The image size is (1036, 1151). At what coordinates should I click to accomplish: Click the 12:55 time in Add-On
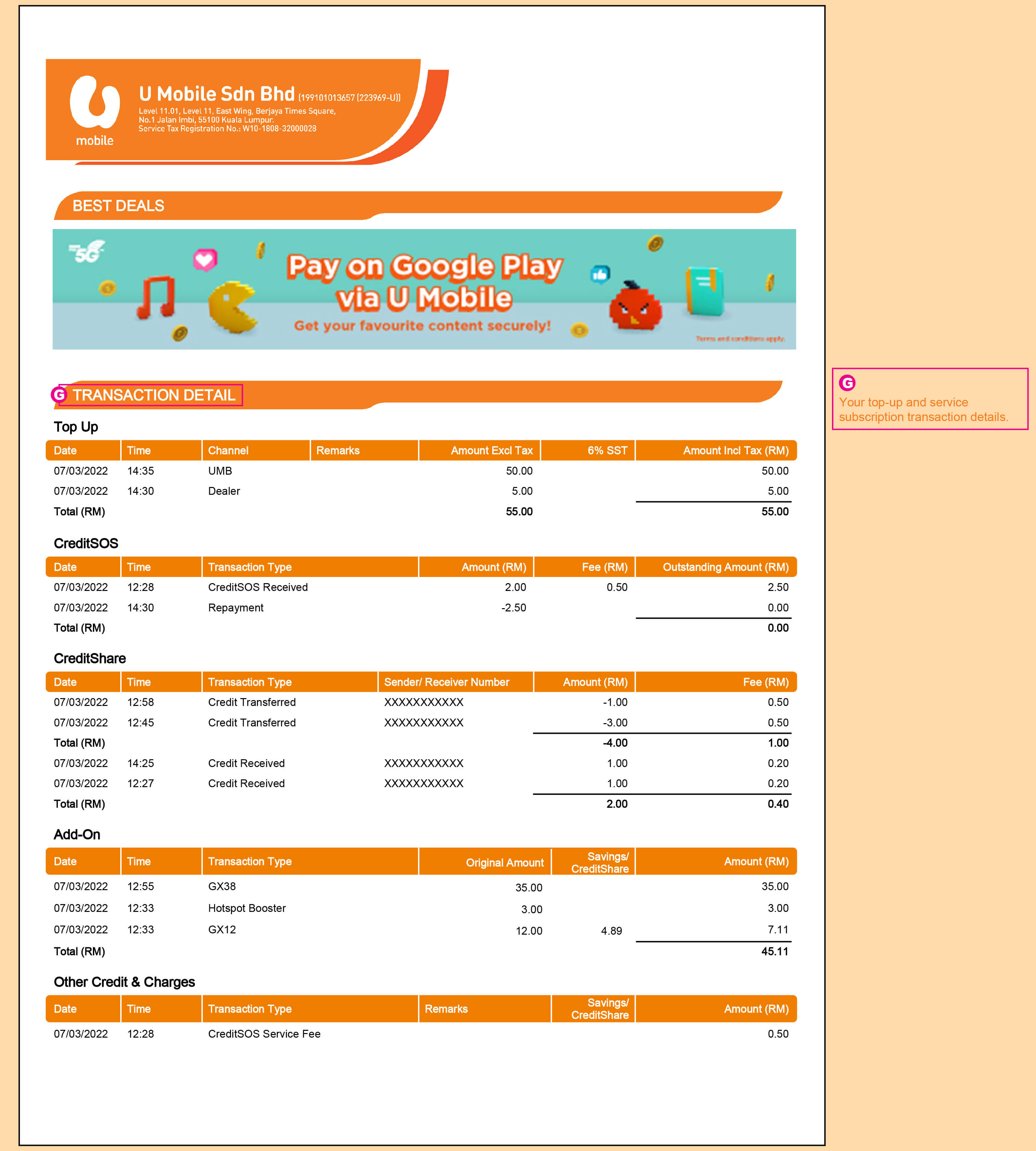[x=141, y=886]
